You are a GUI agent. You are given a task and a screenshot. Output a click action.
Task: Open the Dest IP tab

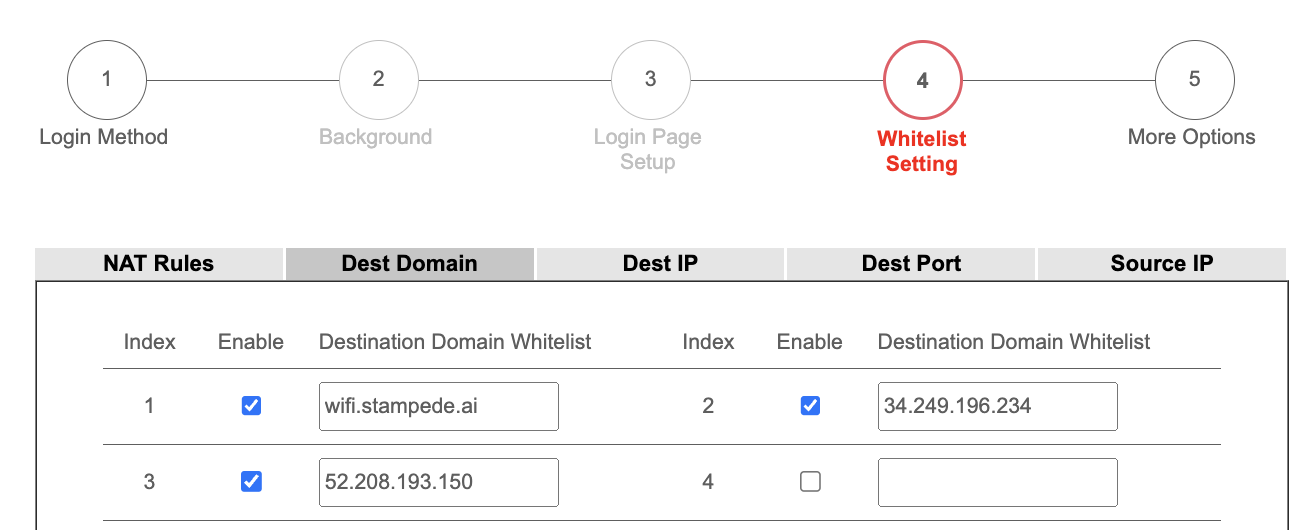660,264
